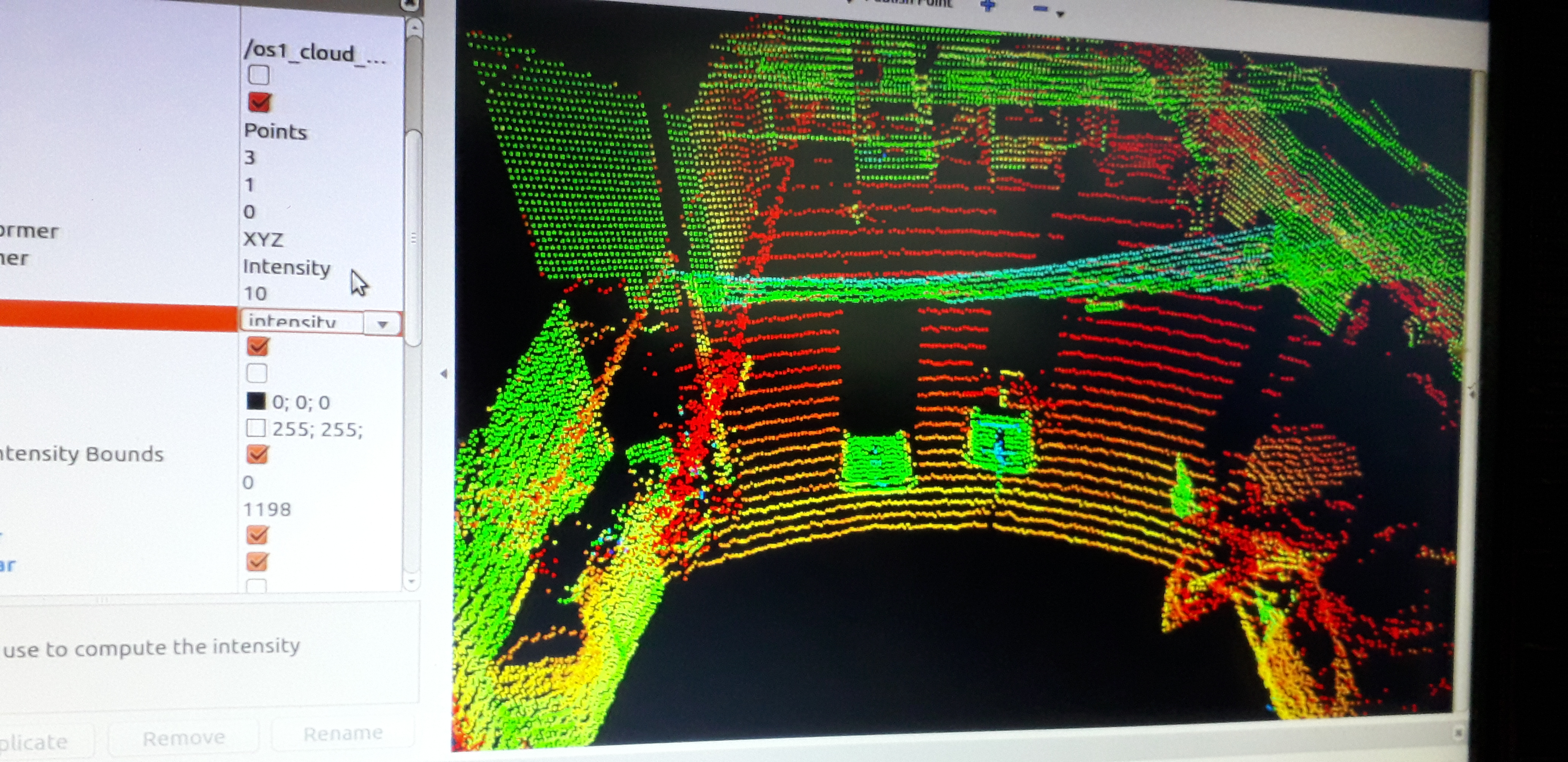Collapse left panel using small triangle handle
This screenshot has width=1568, height=762.
pos(444,374)
